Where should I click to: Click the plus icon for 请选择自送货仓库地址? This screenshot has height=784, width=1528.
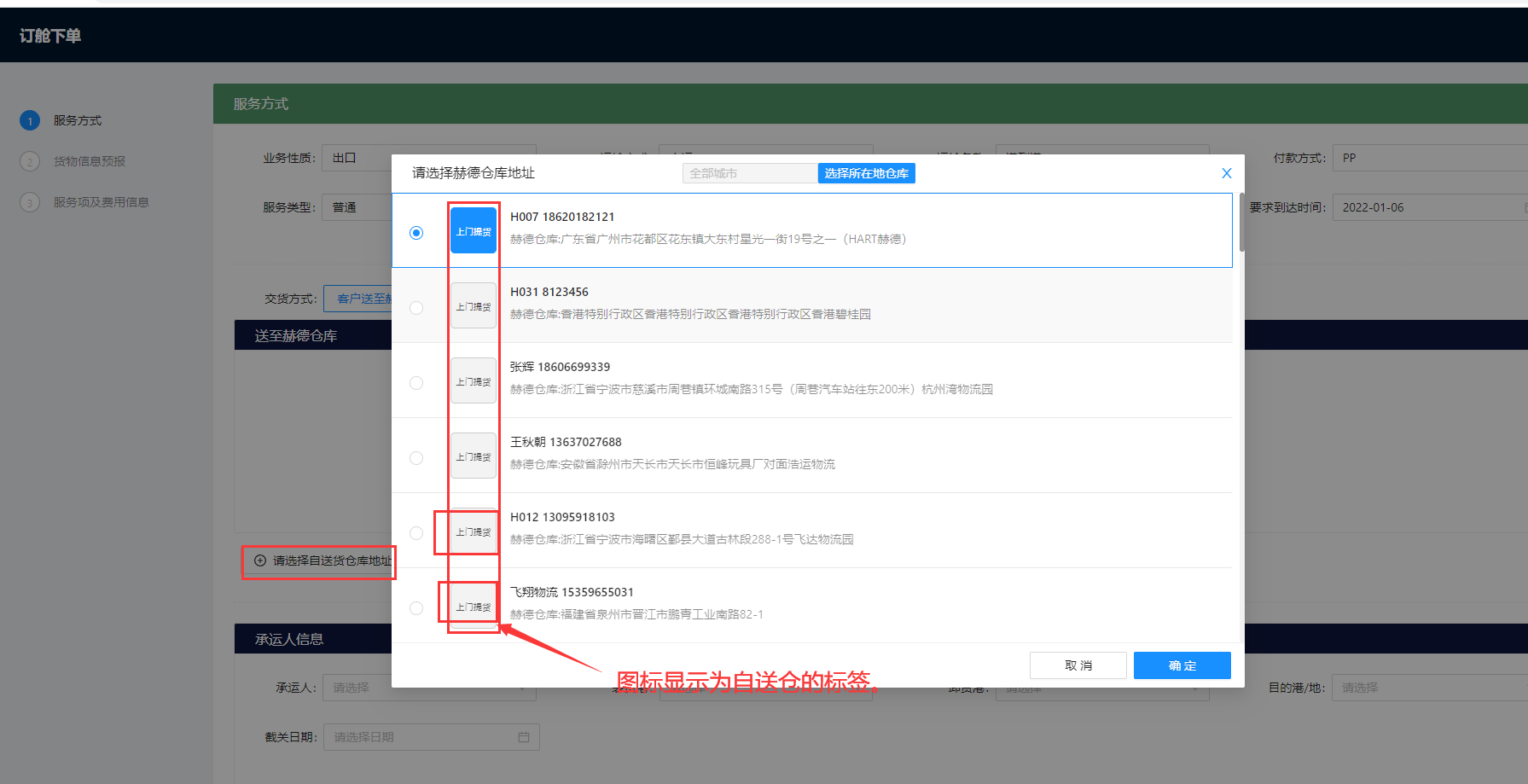pyautogui.click(x=260, y=560)
